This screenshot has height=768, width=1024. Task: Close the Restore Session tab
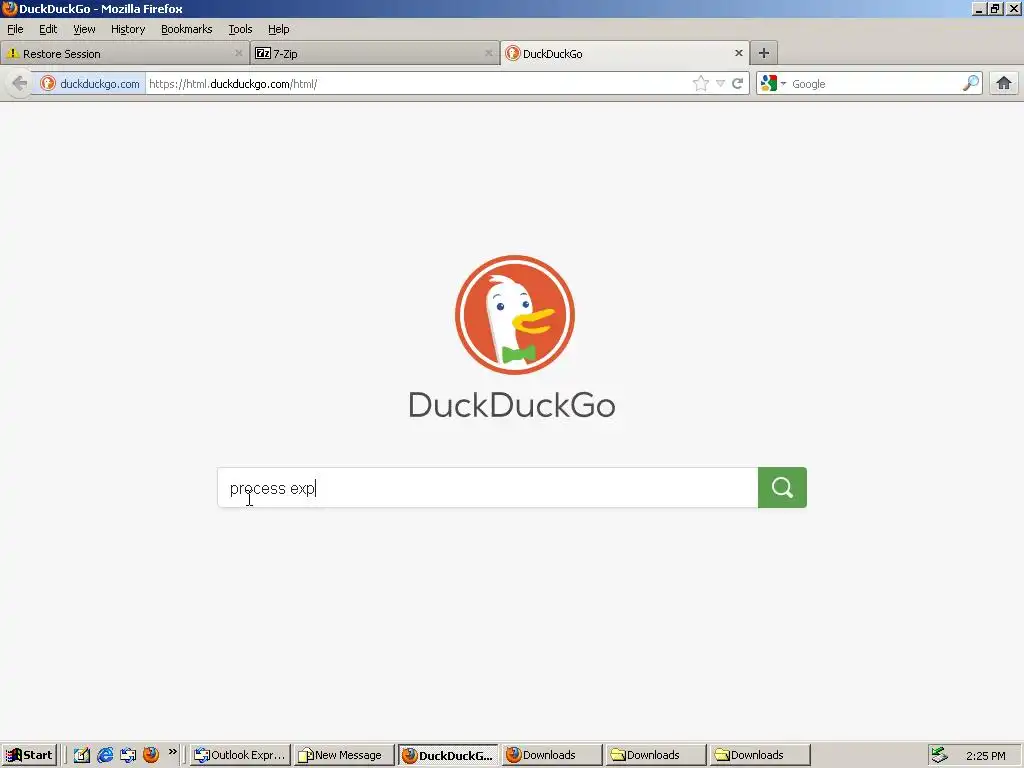pos(239,54)
